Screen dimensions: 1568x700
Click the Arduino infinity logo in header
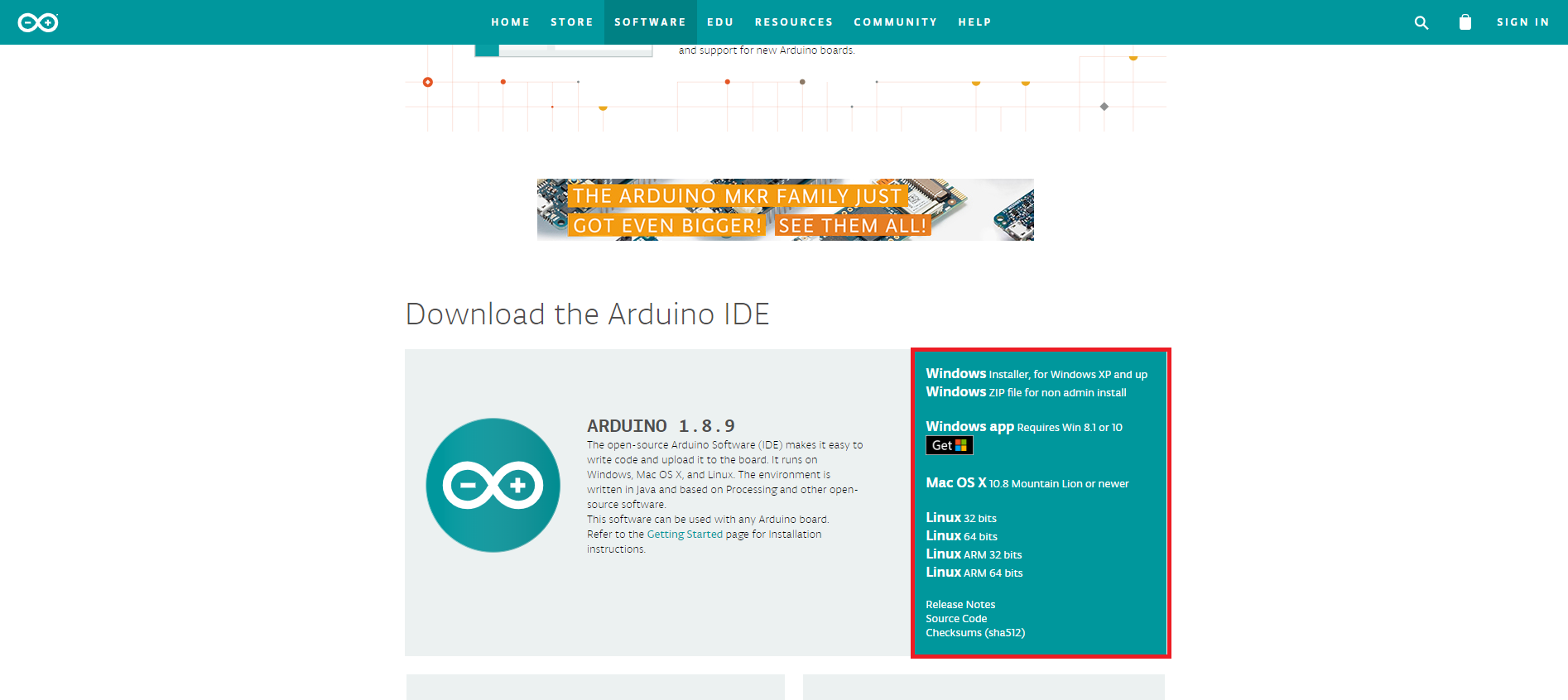[38, 22]
